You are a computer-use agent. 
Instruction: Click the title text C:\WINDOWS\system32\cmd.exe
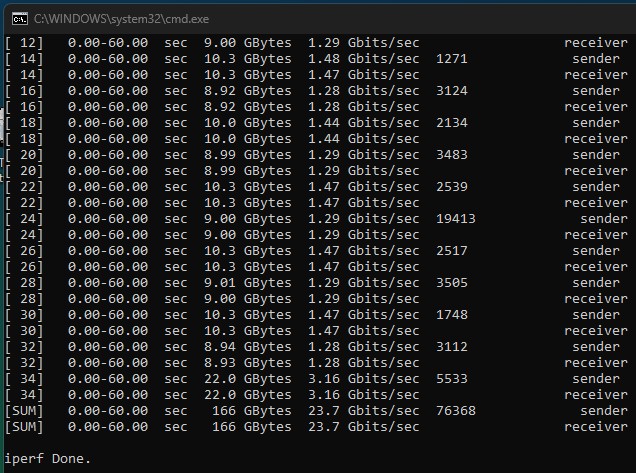122,19
